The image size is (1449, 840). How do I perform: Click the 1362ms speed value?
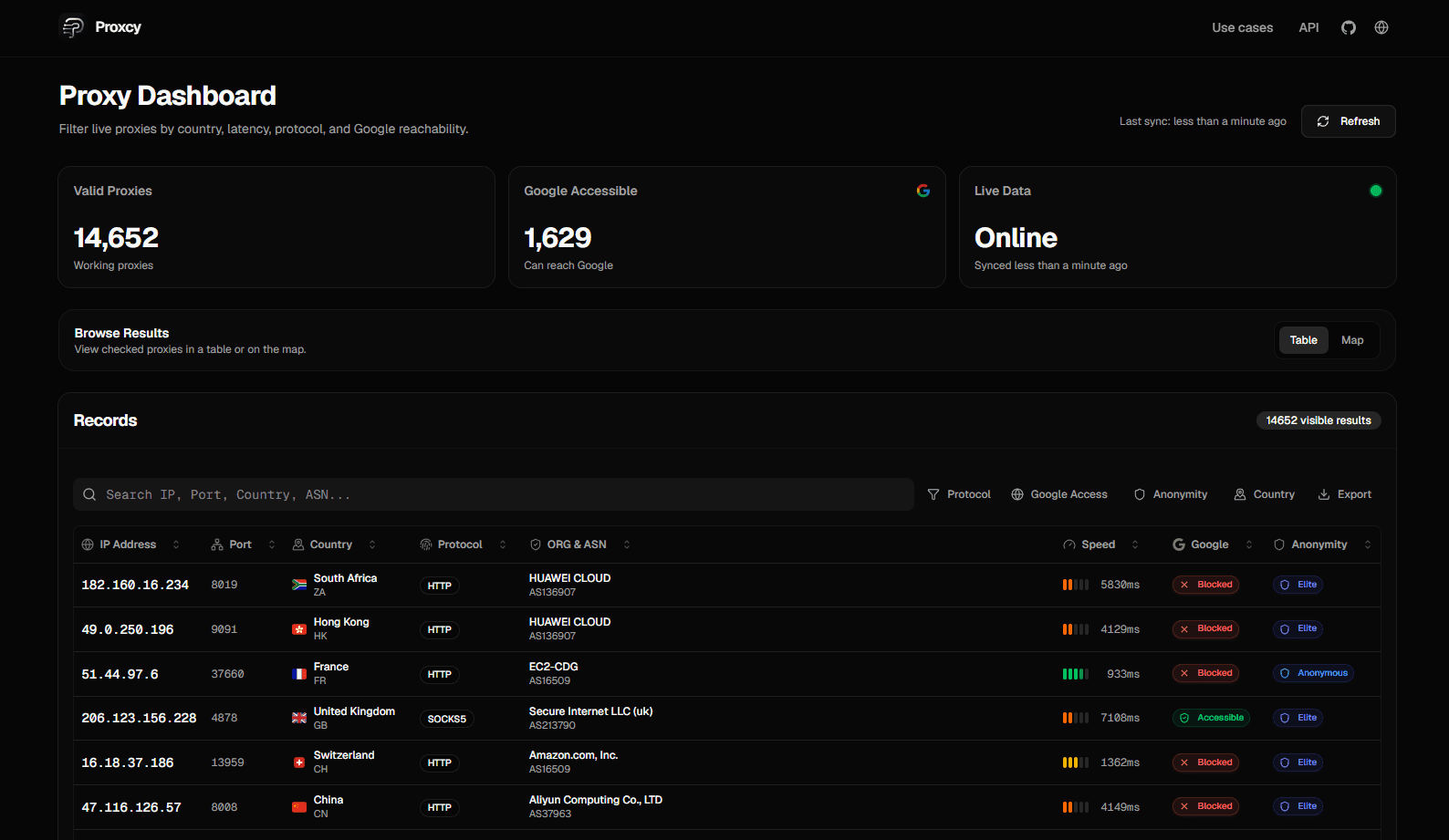click(x=1120, y=762)
